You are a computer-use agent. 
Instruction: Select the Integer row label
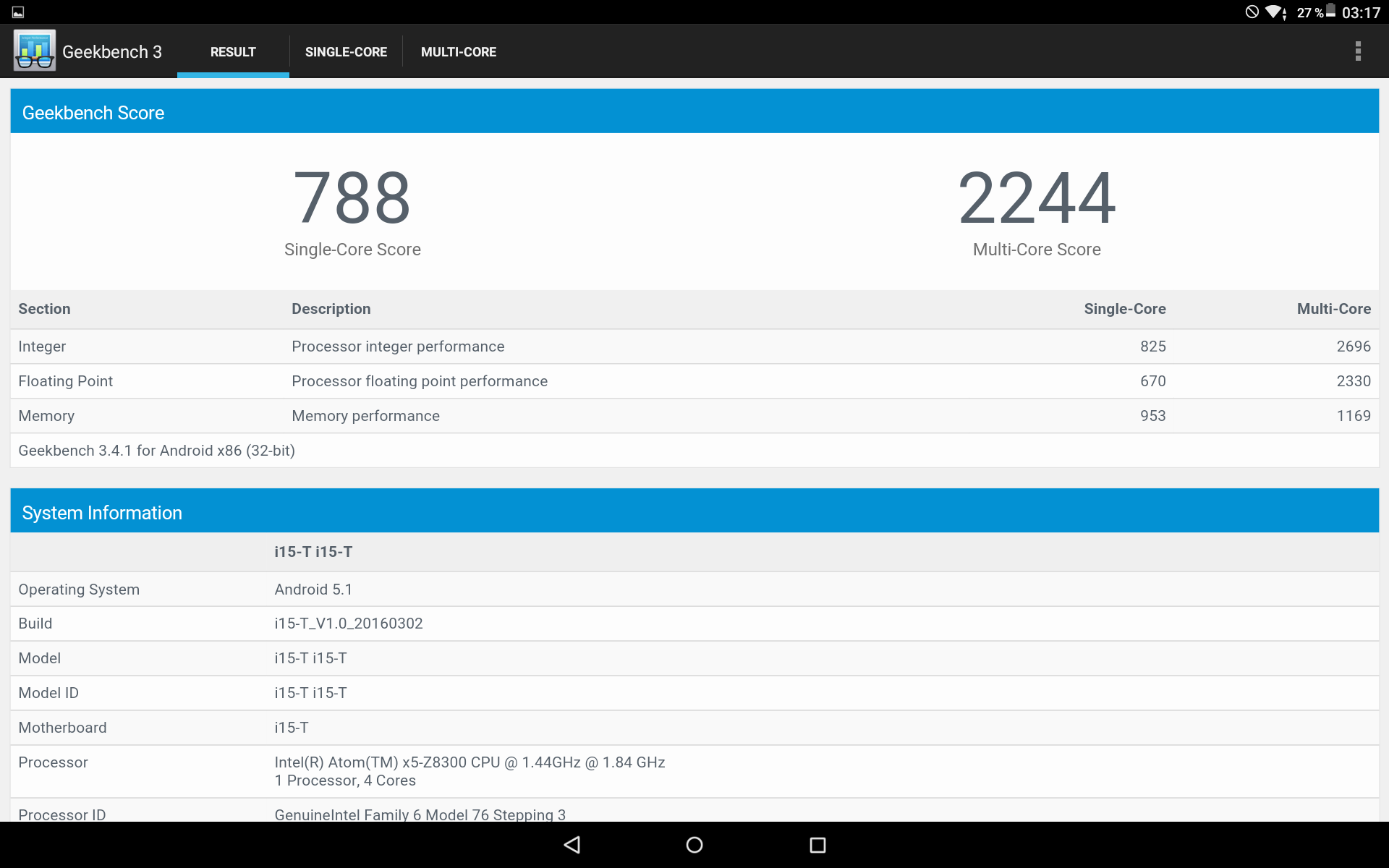pyautogui.click(x=42, y=346)
